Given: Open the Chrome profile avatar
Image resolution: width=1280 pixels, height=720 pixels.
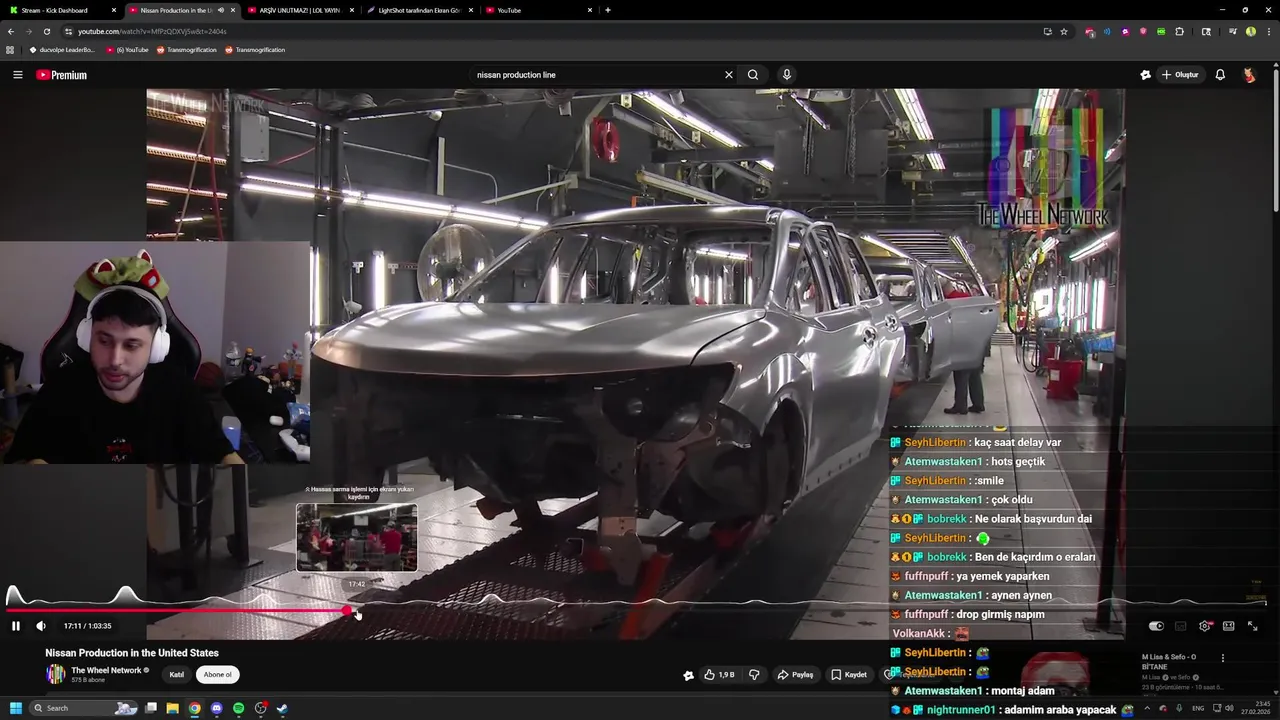Looking at the screenshot, I should [1251, 31].
